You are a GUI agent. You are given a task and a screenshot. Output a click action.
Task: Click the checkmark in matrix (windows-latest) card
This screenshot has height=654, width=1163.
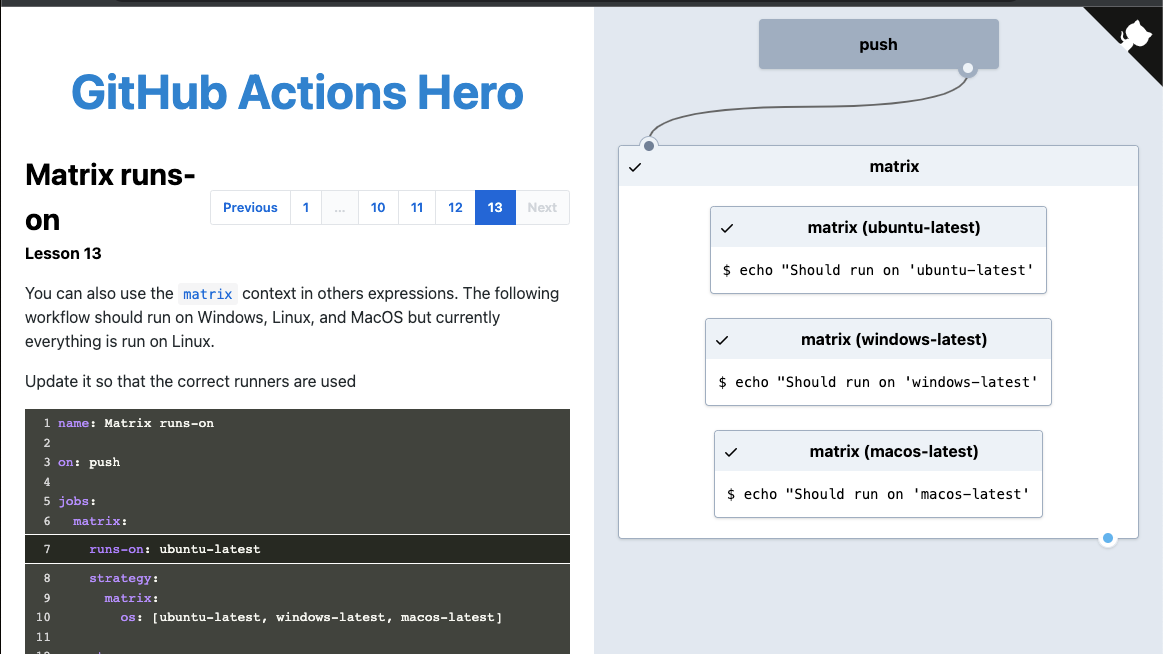coord(722,340)
